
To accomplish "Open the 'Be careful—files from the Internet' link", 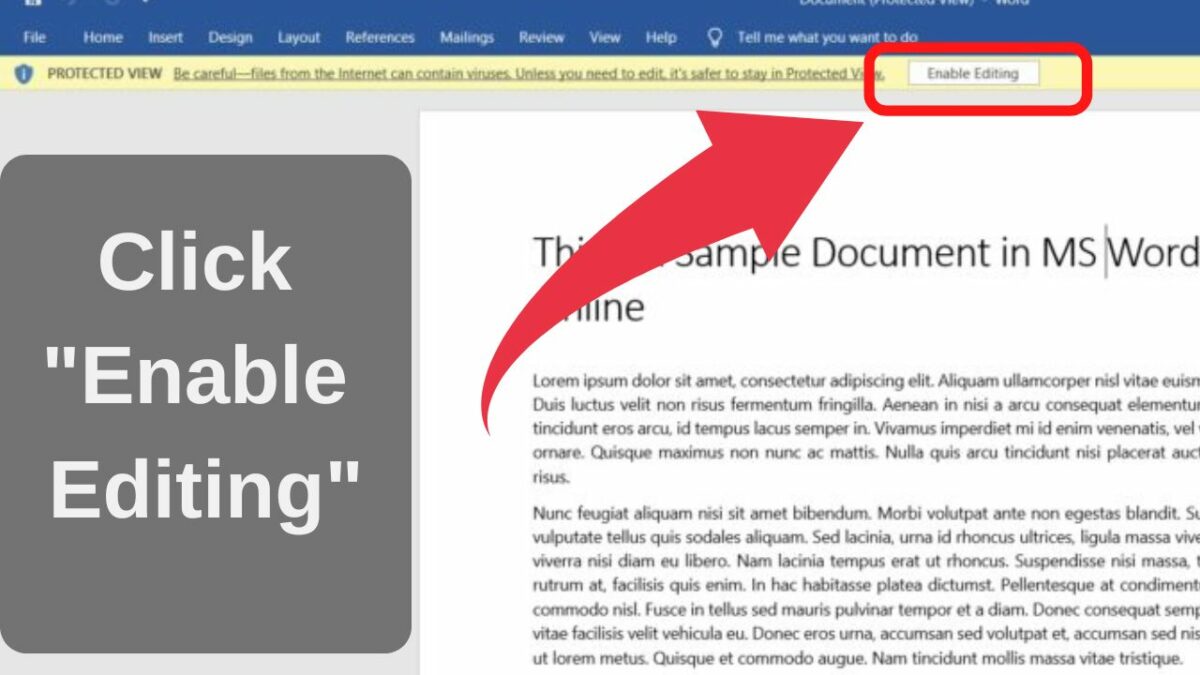I will click(528, 74).
